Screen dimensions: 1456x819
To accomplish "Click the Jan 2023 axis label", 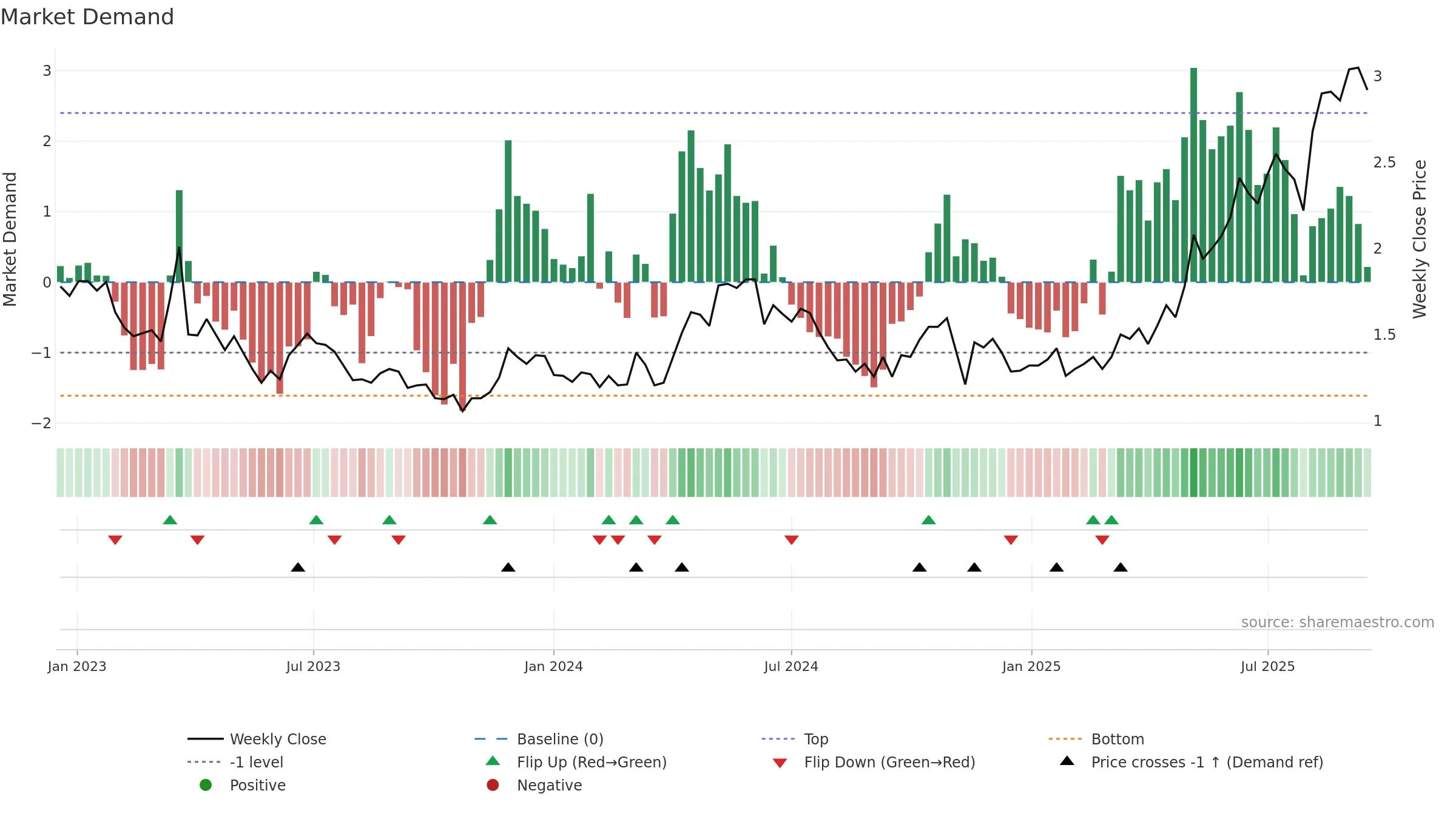I will (x=77, y=666).
